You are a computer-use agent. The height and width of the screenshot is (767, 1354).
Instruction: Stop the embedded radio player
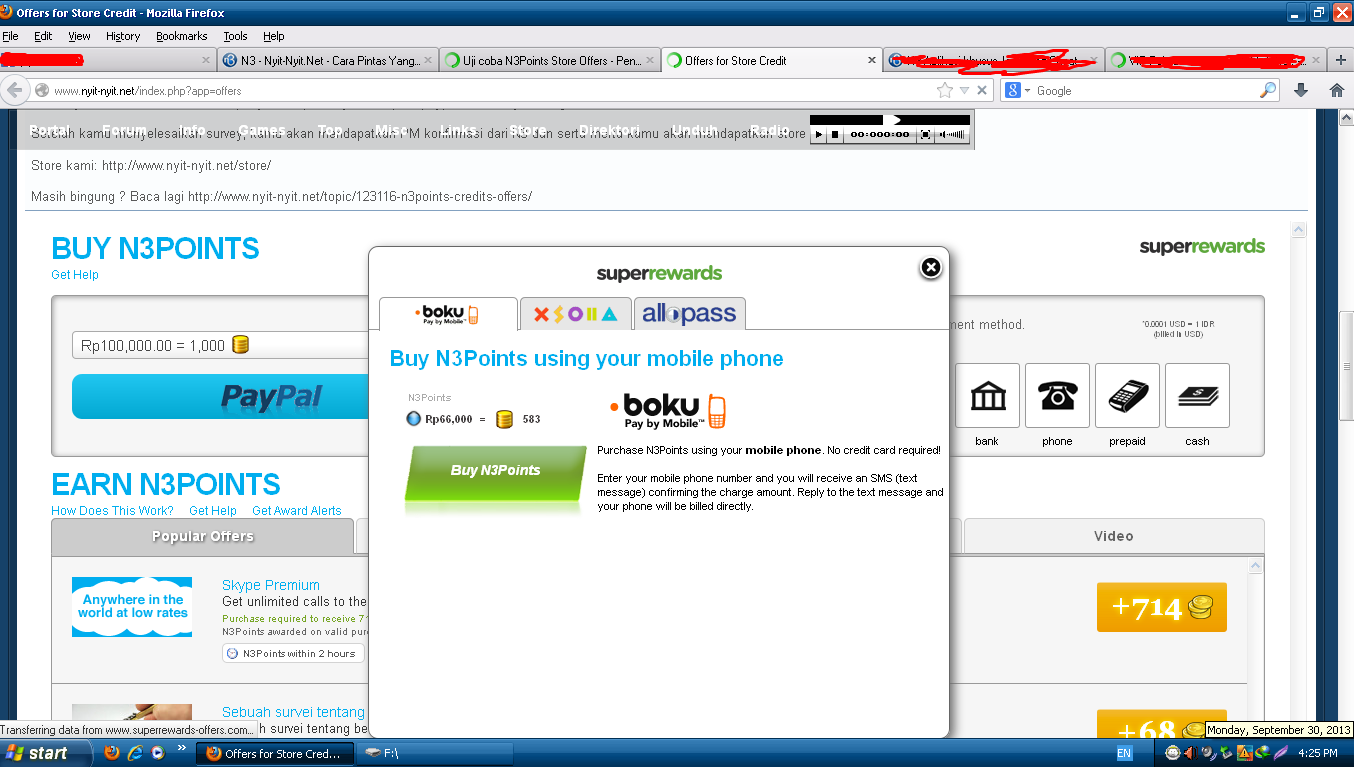click(x=834, y=134)
